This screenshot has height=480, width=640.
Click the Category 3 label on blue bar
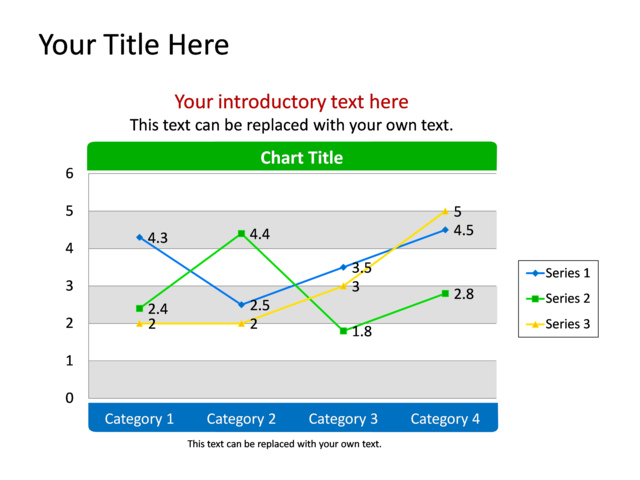point(343,419)
